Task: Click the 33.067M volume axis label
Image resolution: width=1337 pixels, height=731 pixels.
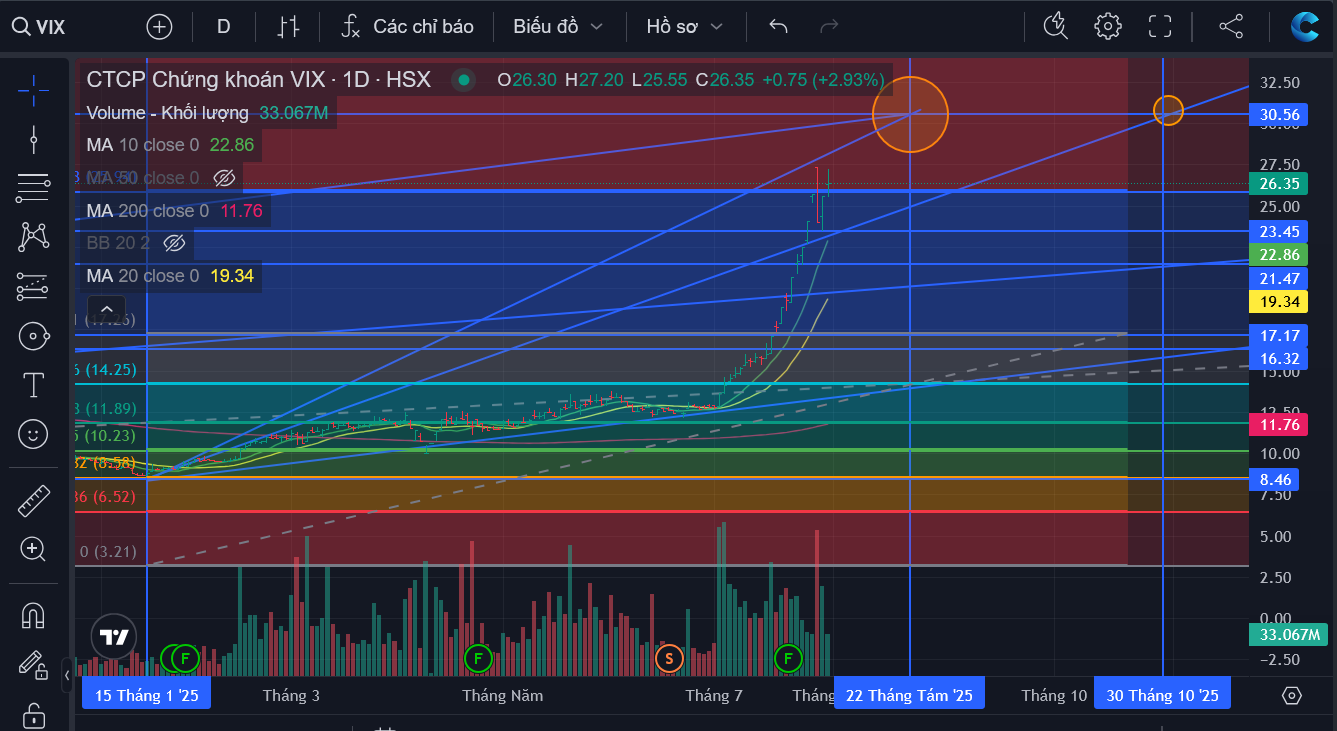Action: [1288, 635]
